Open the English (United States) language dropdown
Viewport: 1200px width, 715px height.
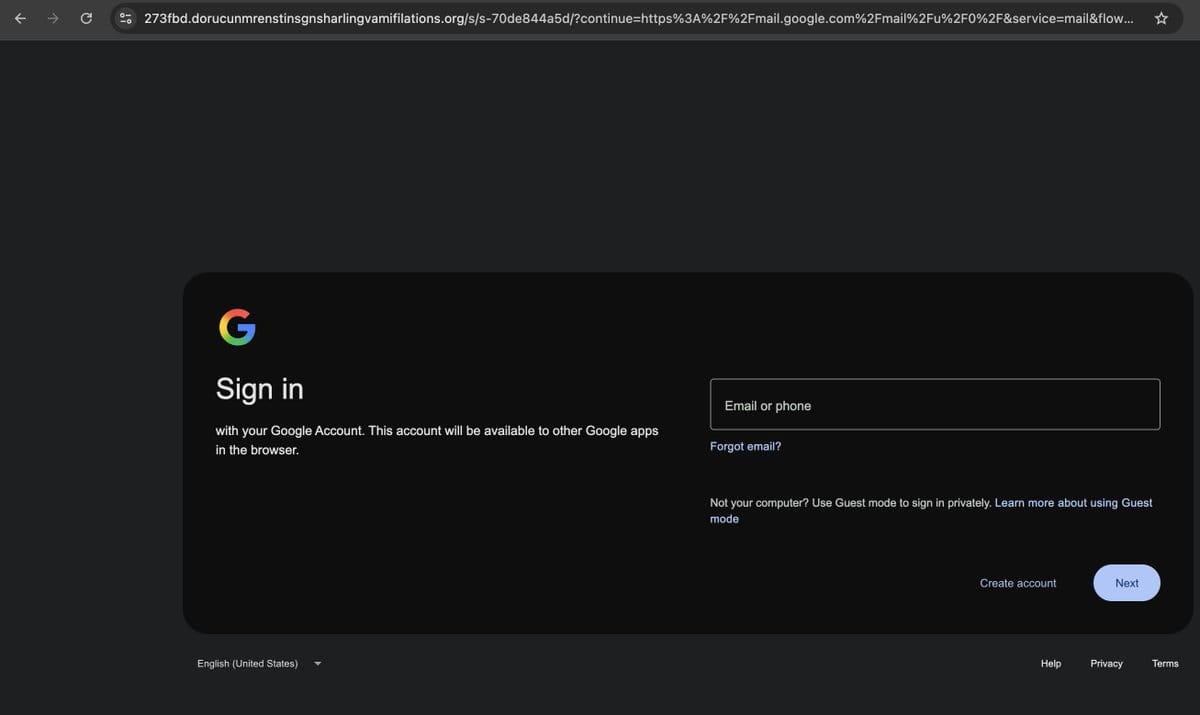[x=259, y=663]
